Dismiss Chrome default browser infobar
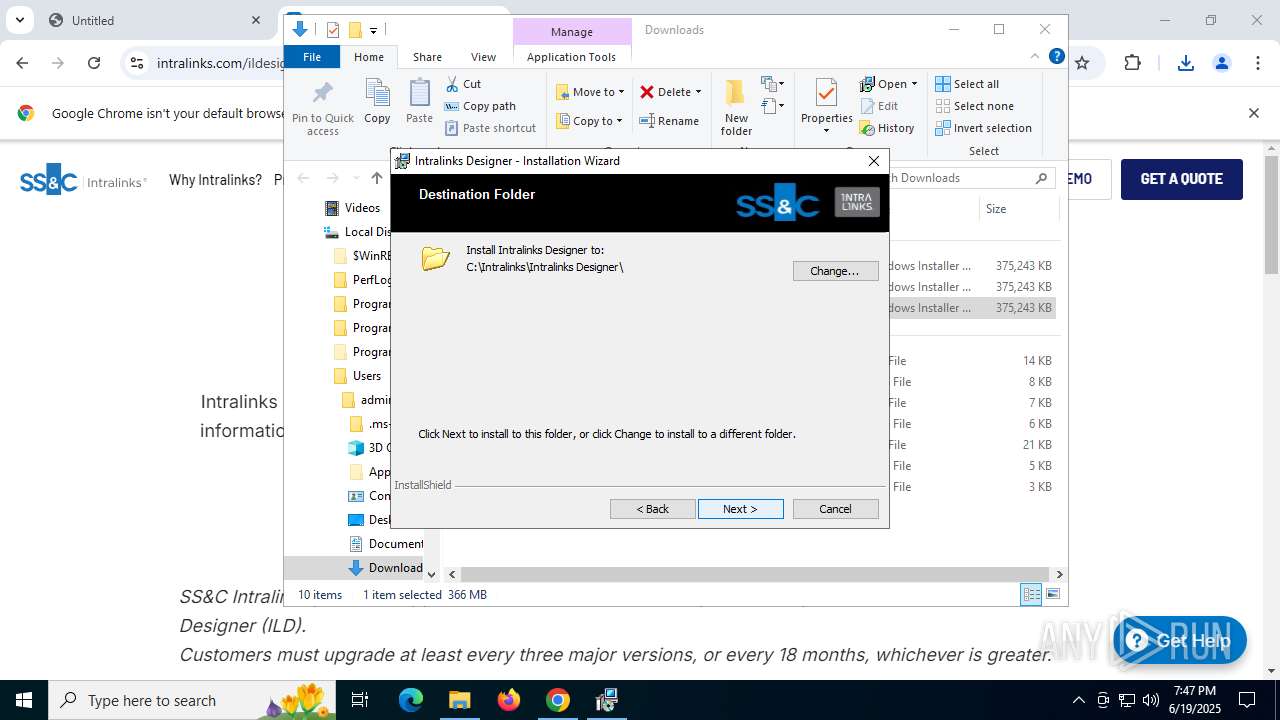 1253,113
